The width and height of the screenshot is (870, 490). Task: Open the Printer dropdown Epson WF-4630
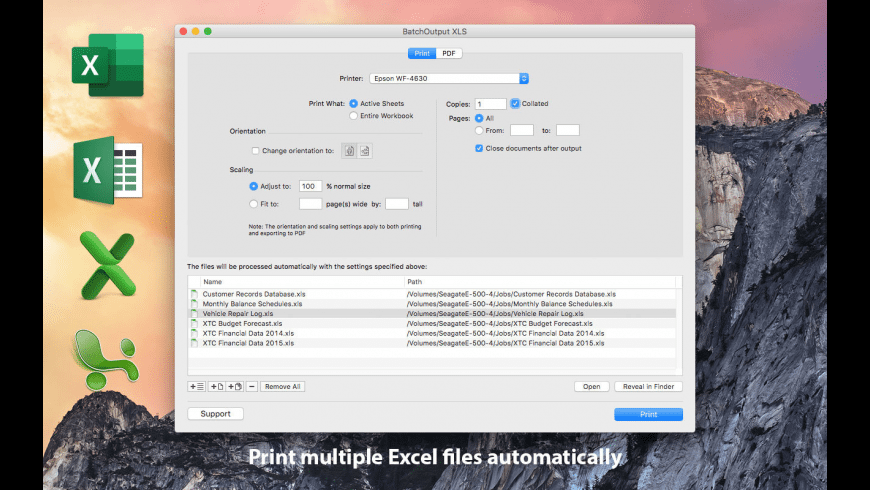pyautogui.click(x=449, y=78)
